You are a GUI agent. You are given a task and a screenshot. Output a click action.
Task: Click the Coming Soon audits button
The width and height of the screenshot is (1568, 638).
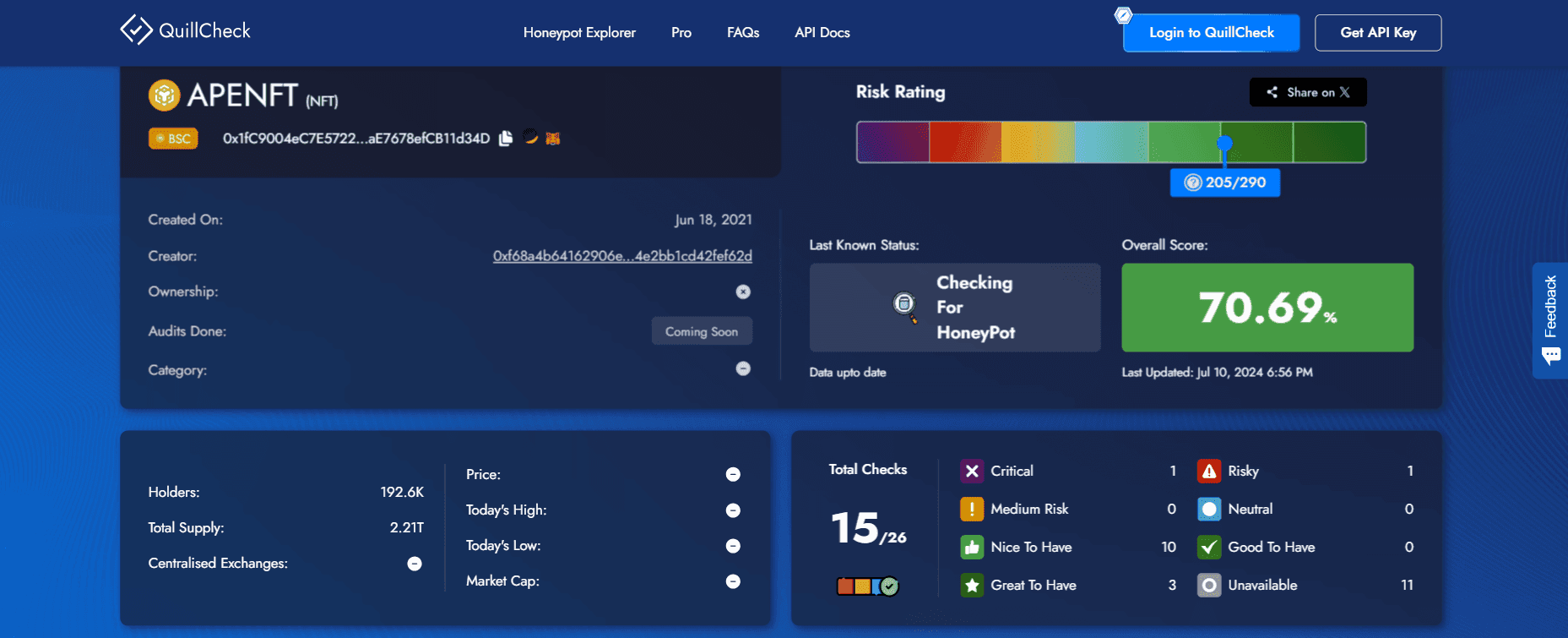(x=702, y=331)
